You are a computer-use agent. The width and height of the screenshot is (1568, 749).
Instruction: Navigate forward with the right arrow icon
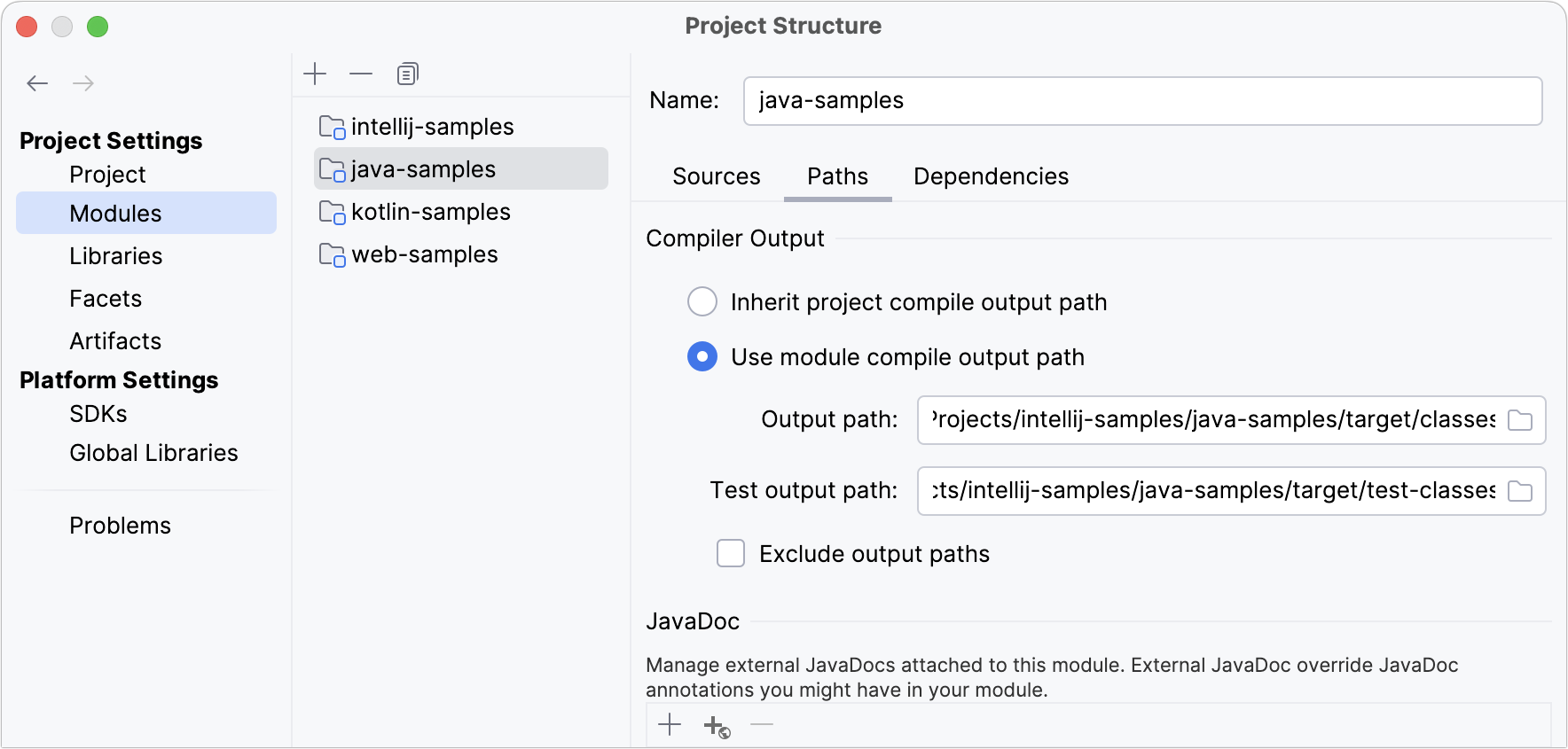83,82
